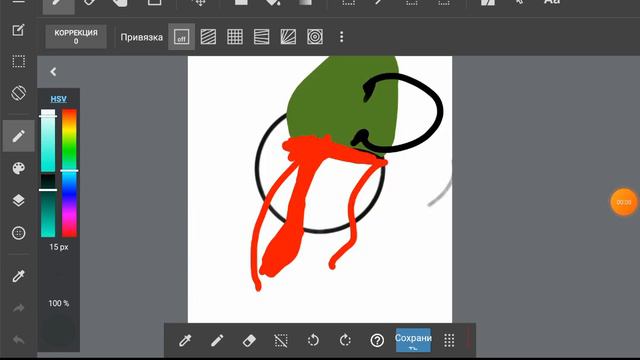This screenshot has height=360, width=640.
Task: Tap the dark brush preview circle
Action: tap(58, 331)
